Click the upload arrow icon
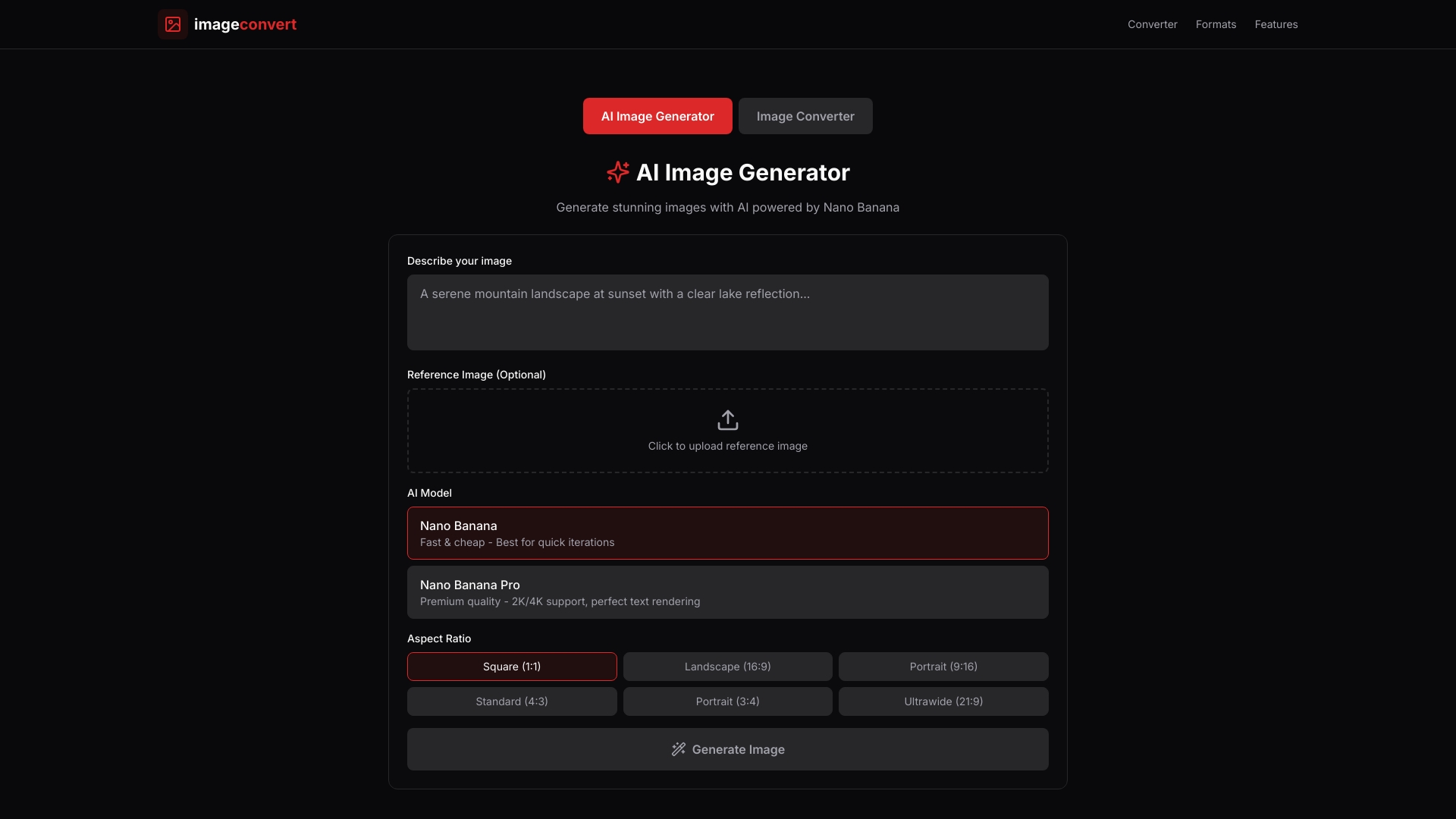Viewport: 1456px width, 819px height. (727, 420)
